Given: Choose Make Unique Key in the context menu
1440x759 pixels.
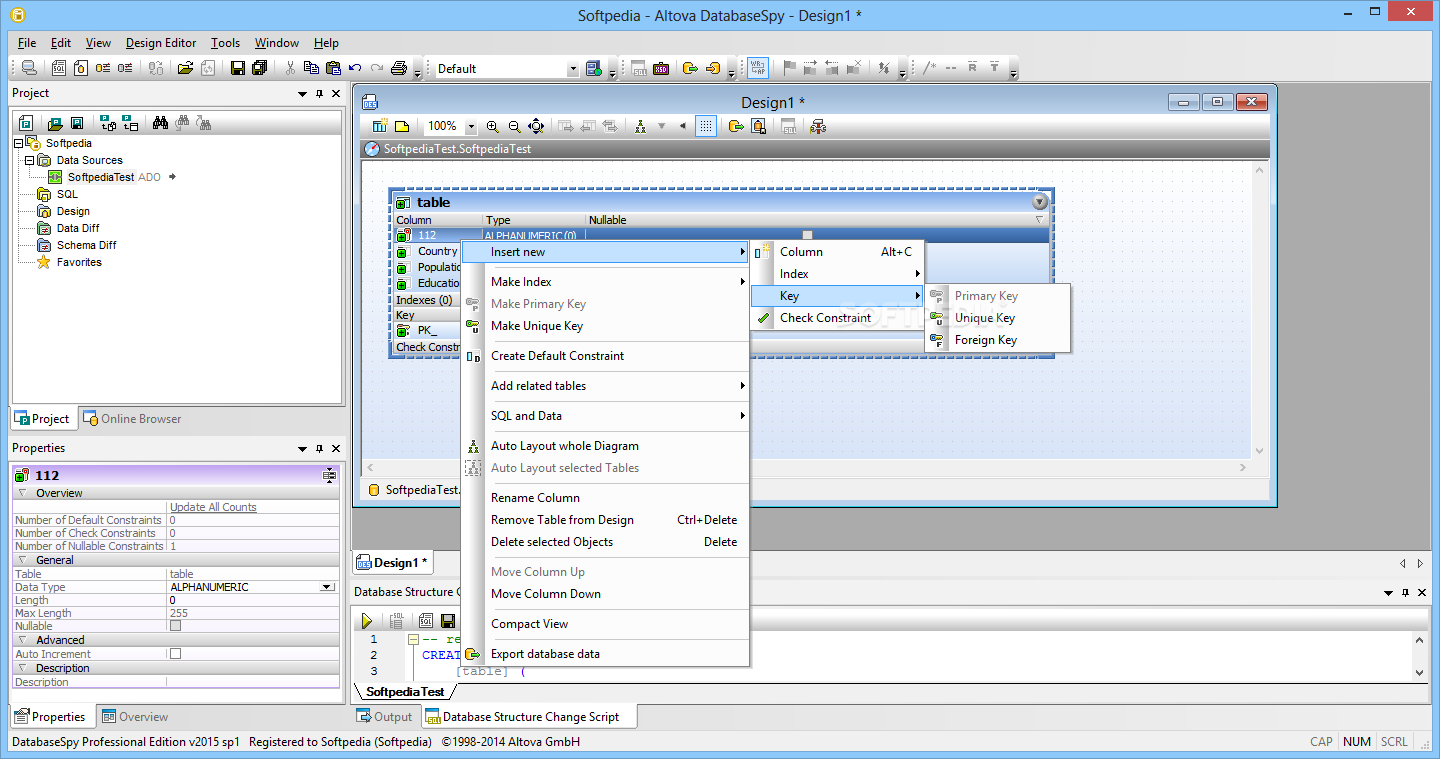Looking at the screenshot, I should [x=605, y=326].
